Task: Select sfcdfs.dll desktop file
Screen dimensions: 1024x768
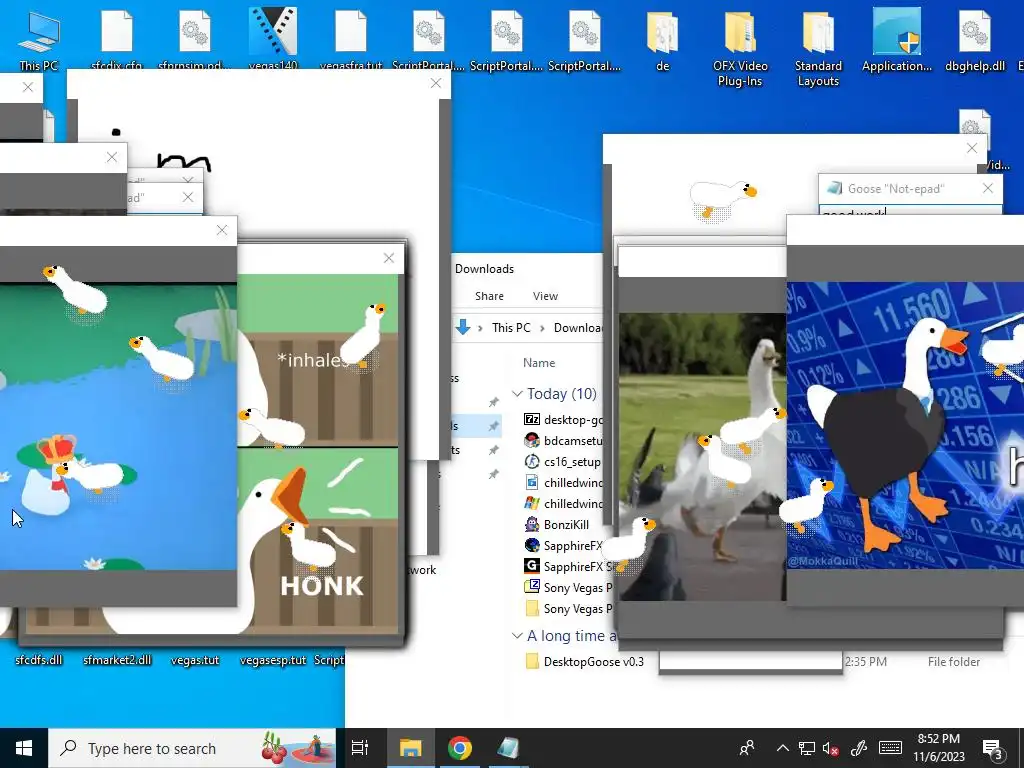Action: (39, 660)
